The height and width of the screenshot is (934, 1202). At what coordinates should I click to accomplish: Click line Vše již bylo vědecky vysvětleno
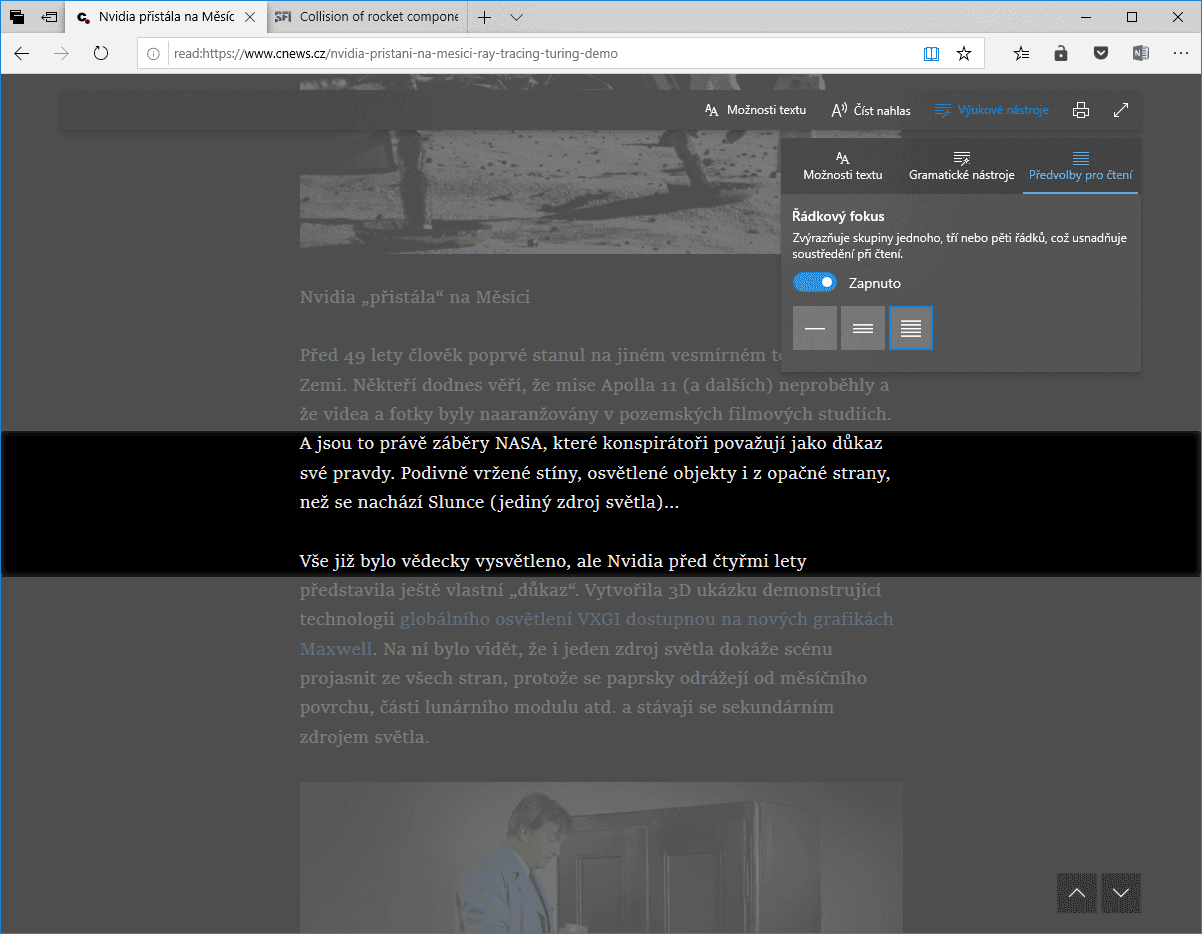click(553, 561)
